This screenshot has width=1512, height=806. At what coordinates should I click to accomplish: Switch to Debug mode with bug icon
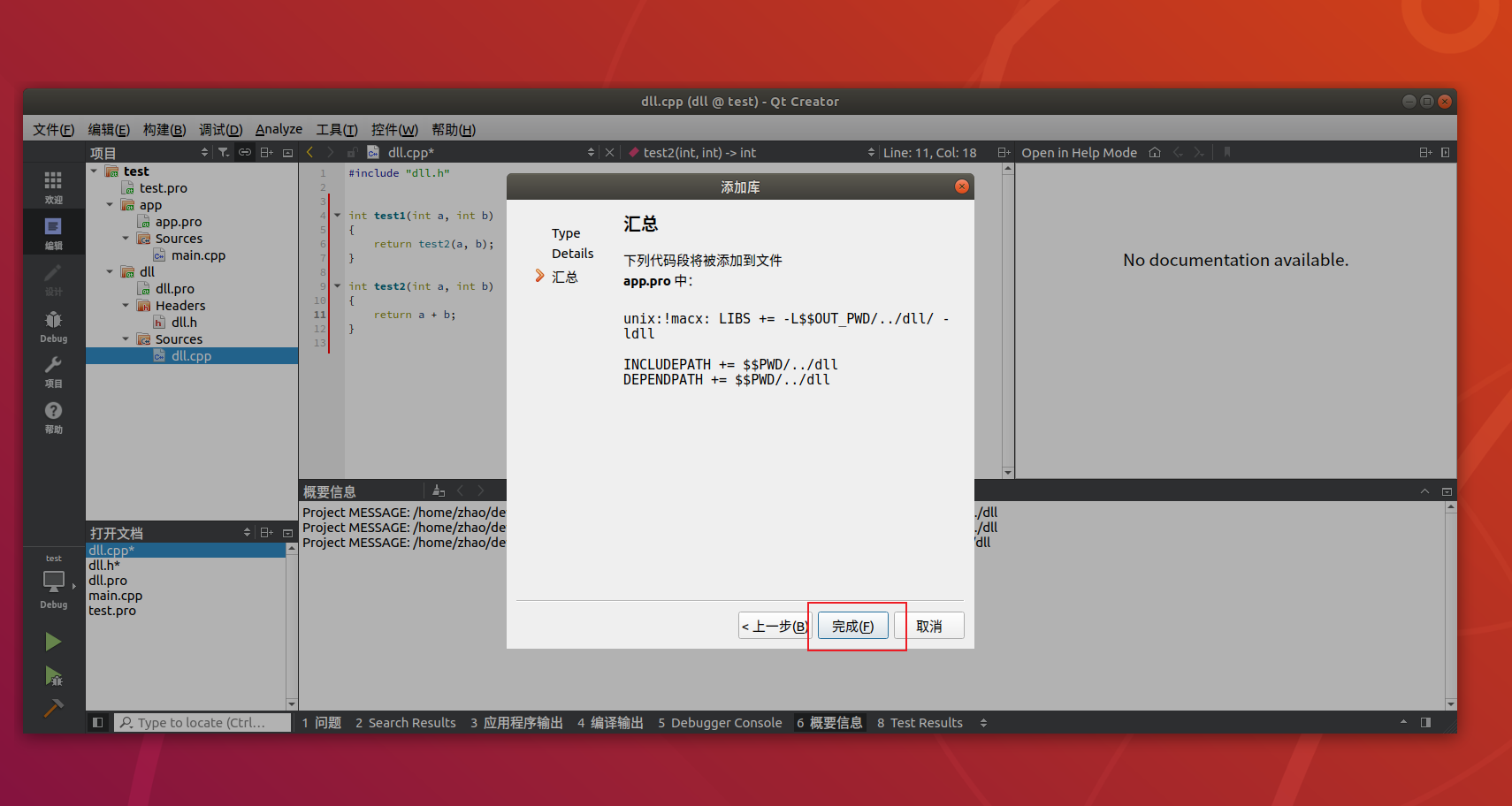point(53,324)
